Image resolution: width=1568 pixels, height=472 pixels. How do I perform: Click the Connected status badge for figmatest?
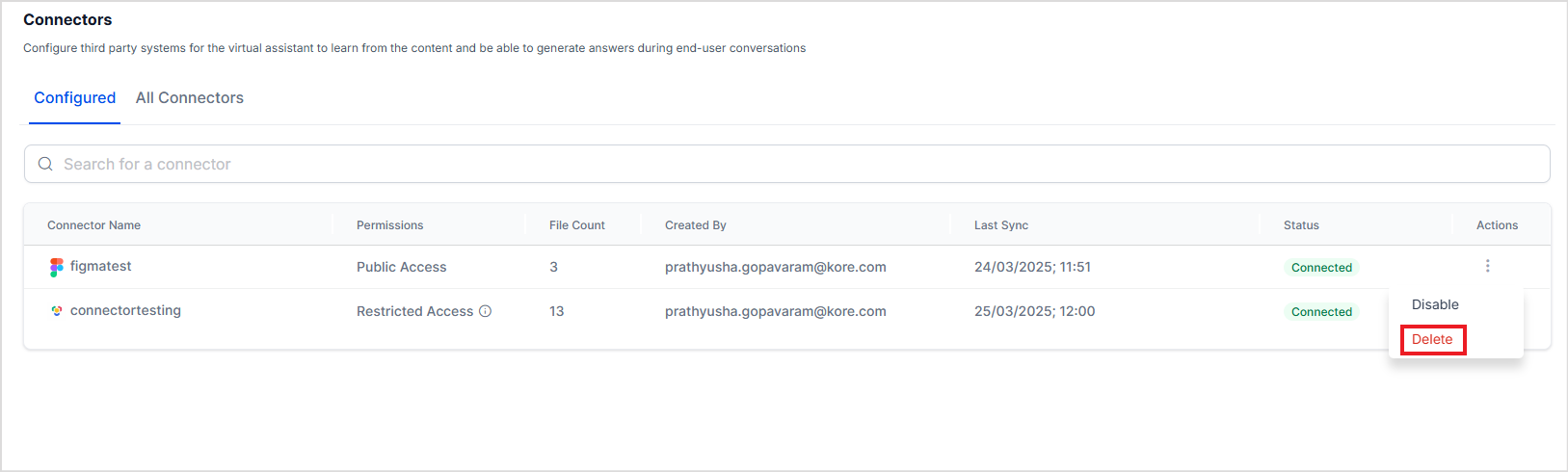tap(1321, 268)
